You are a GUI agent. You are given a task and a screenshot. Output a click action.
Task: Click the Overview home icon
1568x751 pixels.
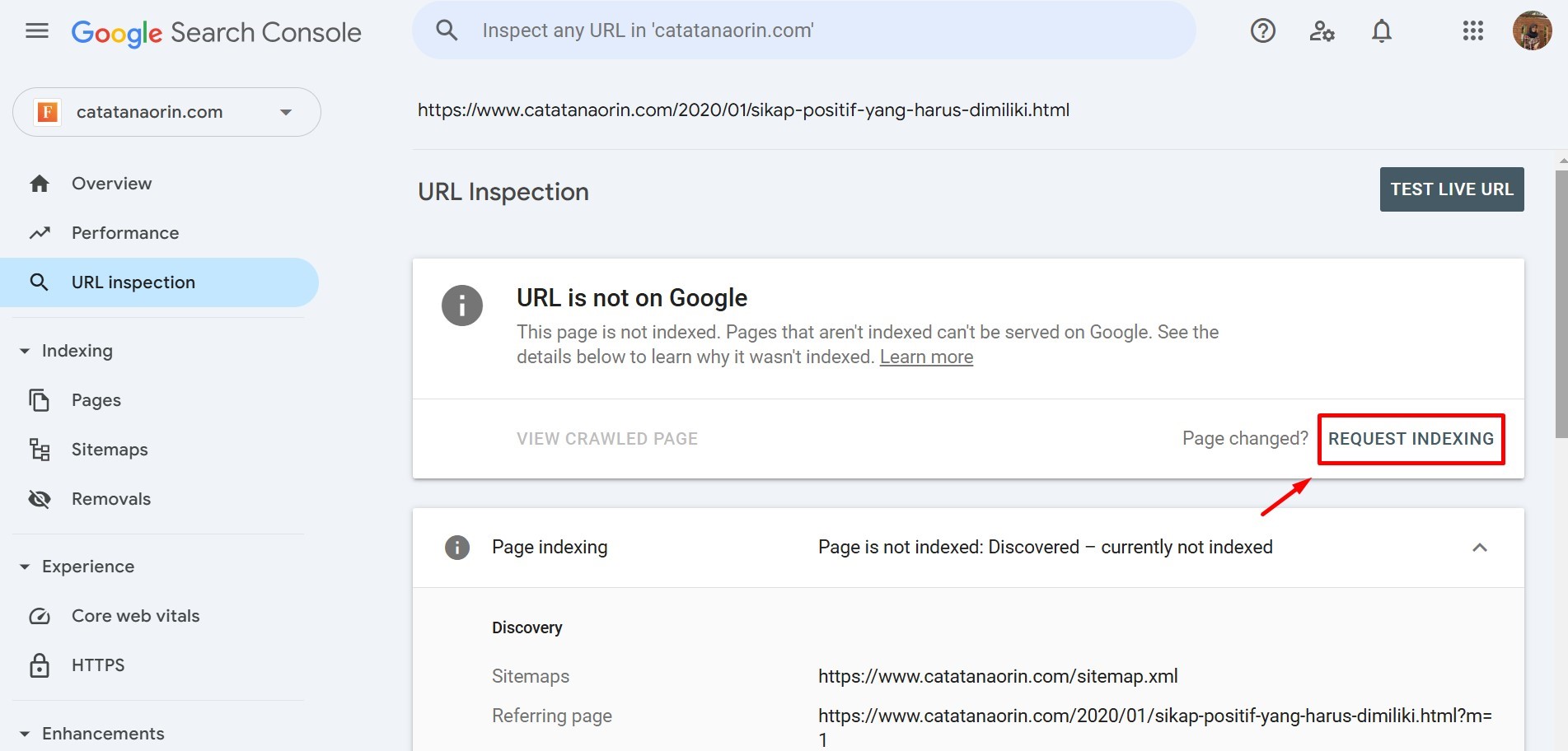coord(40,184)
